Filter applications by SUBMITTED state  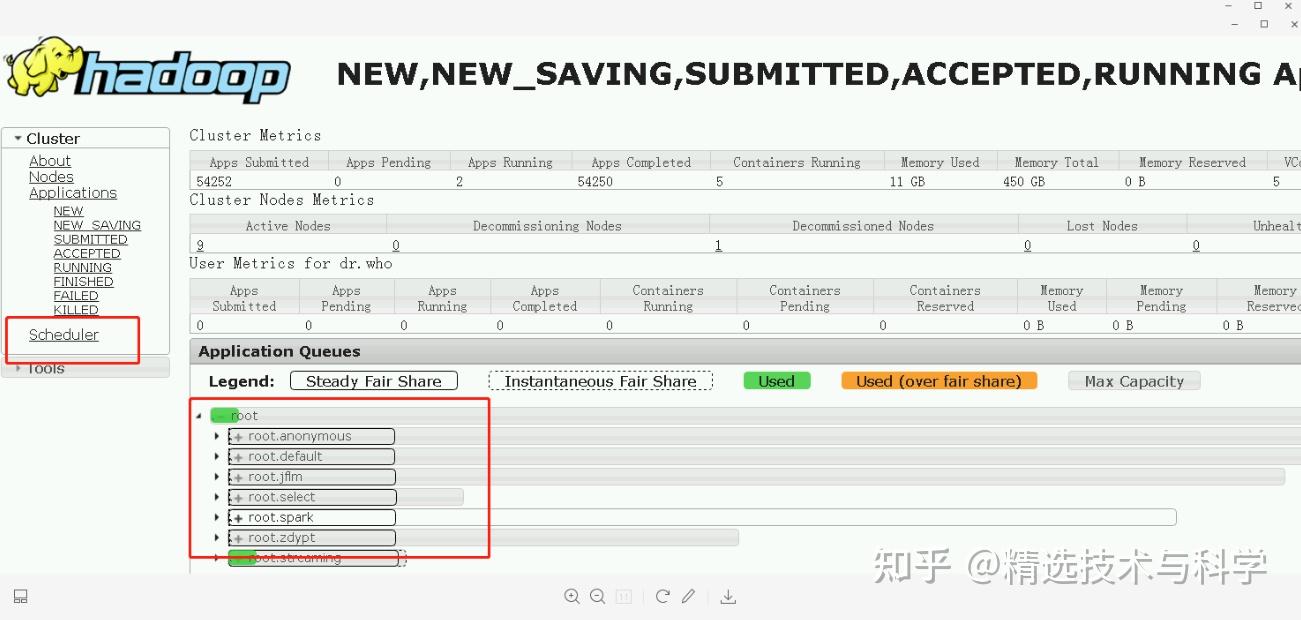click(x=91, y=239)
